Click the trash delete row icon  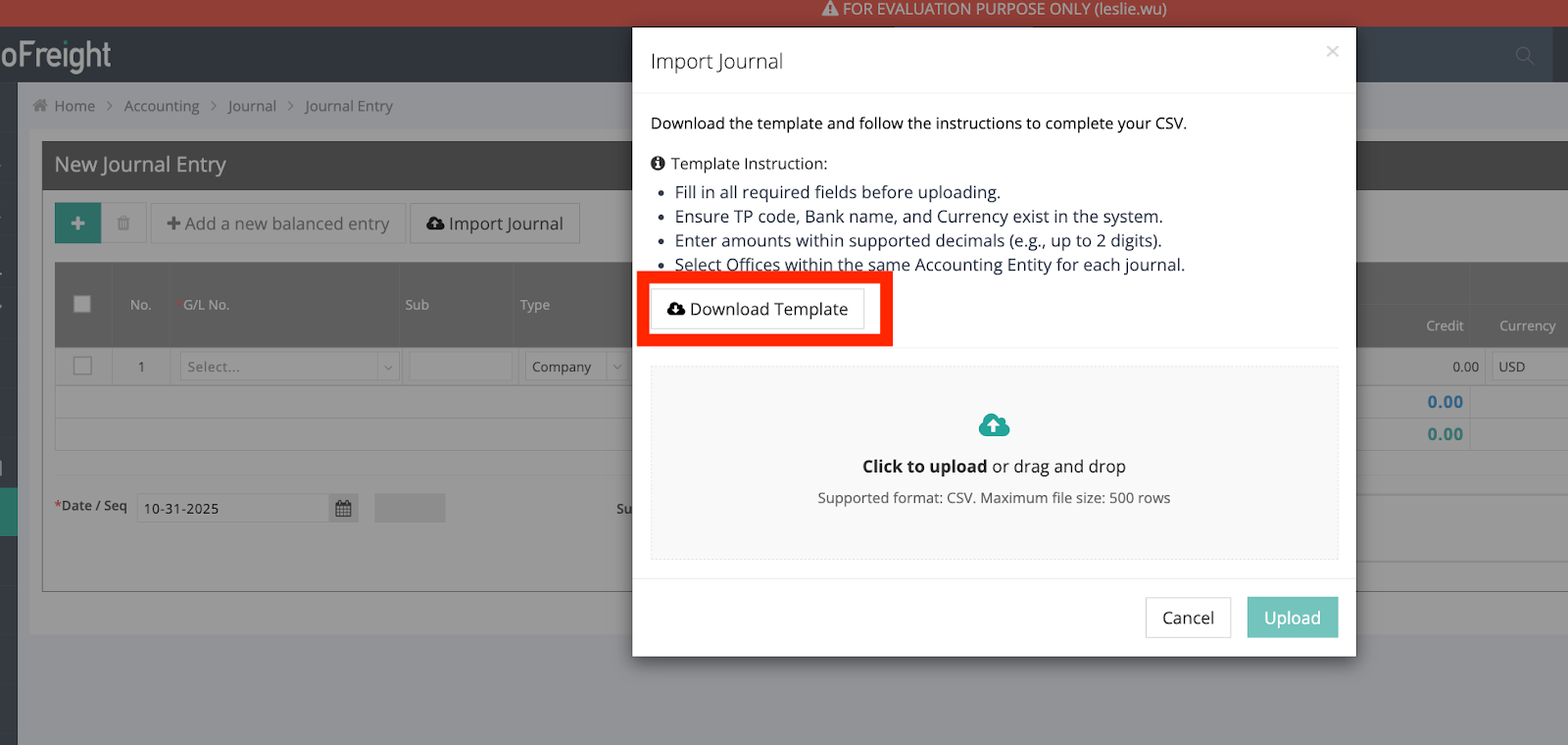tap(123, 223)
